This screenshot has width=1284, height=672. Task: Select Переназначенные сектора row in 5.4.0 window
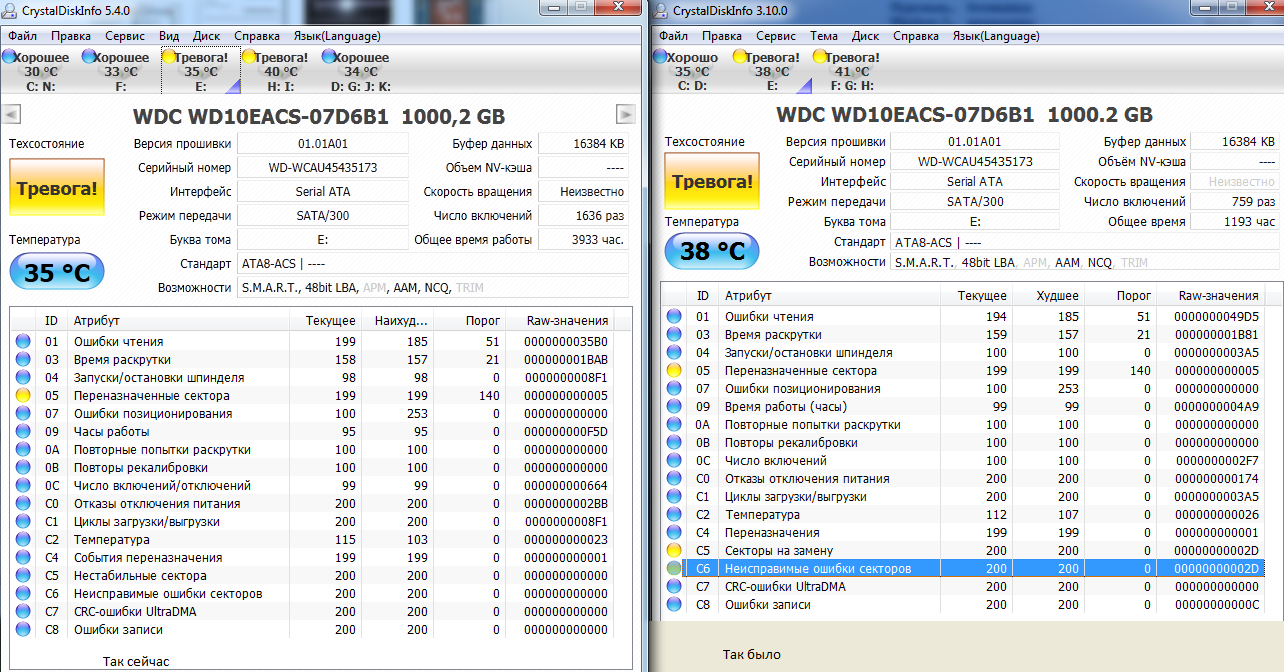click(x=320, y=395)
